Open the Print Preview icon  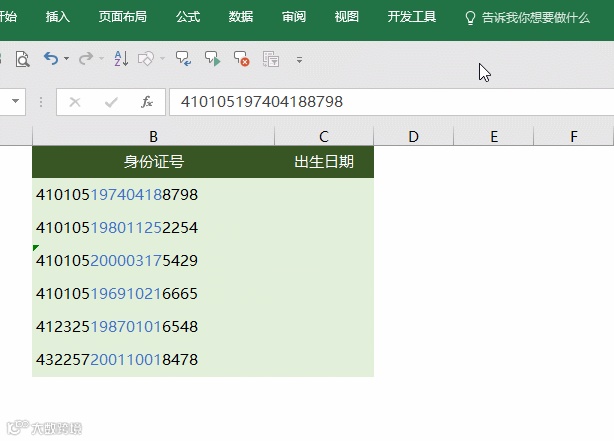click(x=22, y=59)
